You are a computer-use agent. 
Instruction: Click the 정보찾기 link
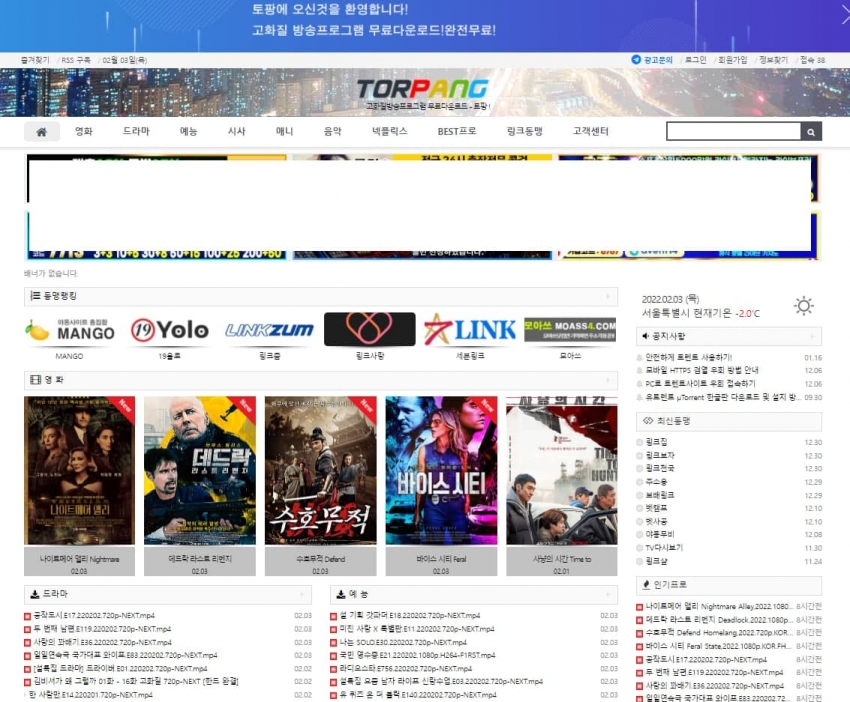pyautogui.click(x=774, y=60)
